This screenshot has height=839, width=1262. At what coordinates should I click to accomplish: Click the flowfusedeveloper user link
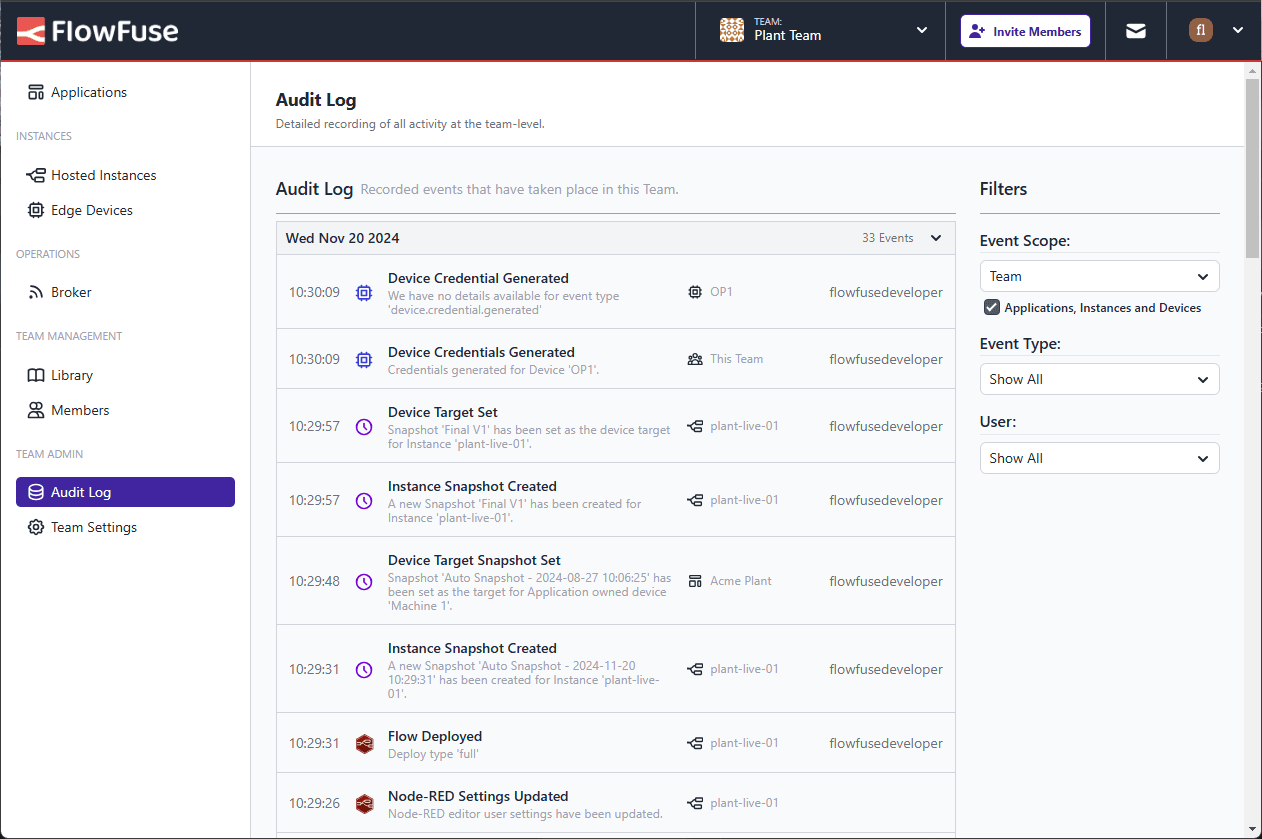click(886, 291)
